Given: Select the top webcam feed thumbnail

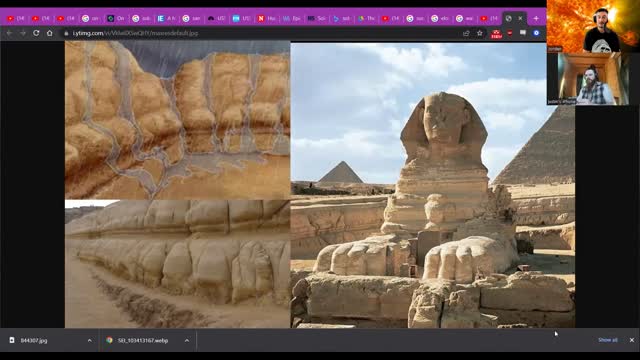Looking at the screenshot, I should (593, 26).
